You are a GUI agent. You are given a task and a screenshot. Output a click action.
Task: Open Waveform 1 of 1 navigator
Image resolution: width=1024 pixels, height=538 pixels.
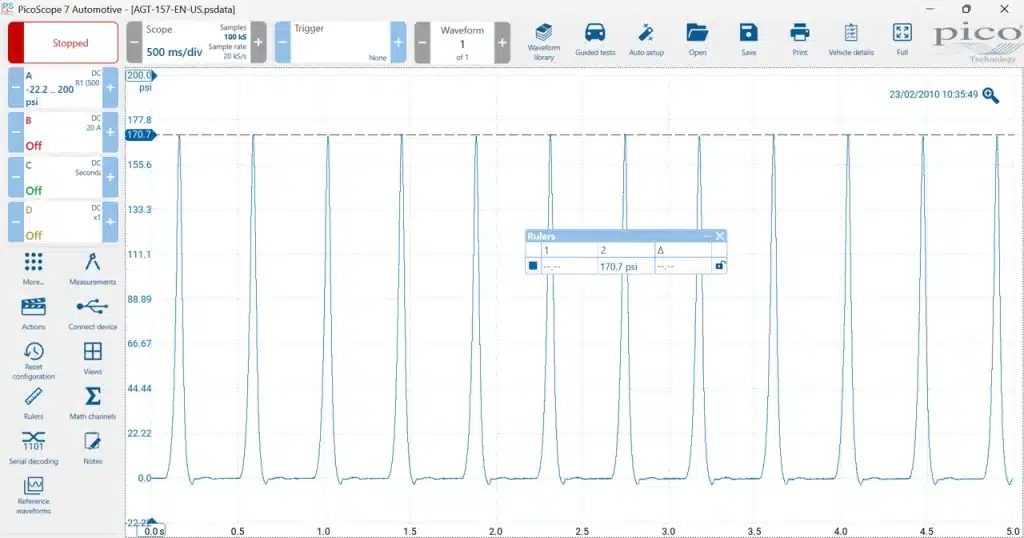[x=462, y=42]
